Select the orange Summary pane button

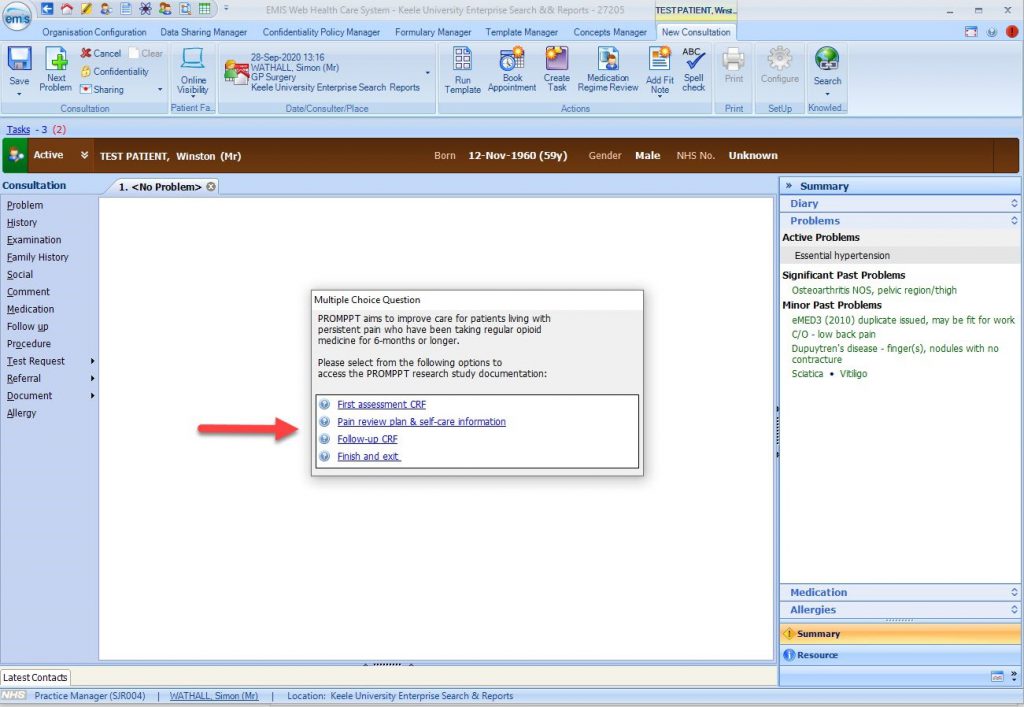tap(900, 633)
